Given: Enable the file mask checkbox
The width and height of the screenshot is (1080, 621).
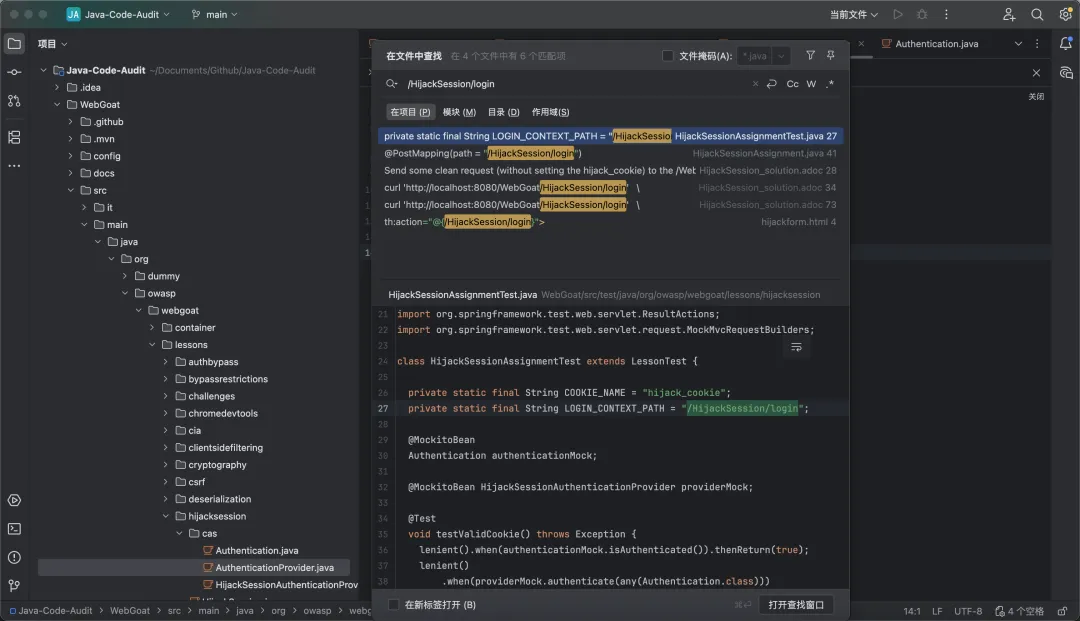Looking at the screenshot, I should tap(667, 56).
